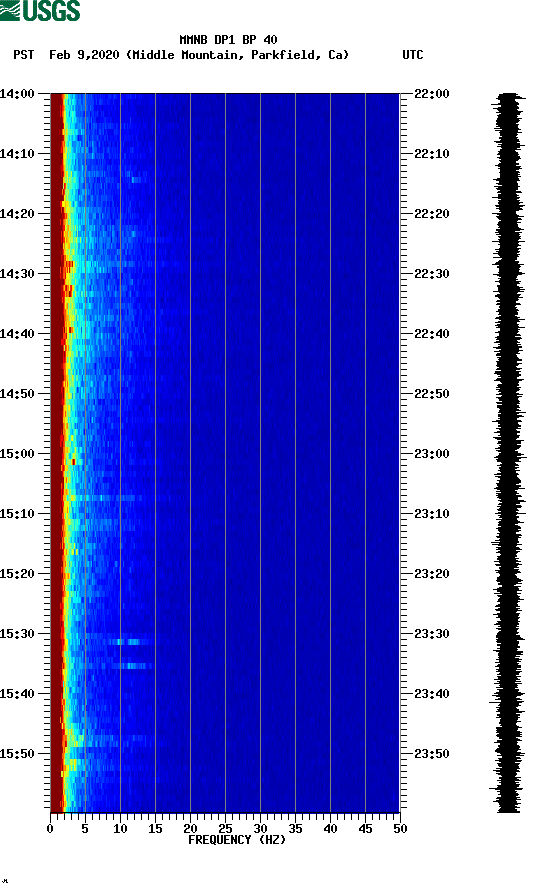The width and height of the screenshot is (552, 892).
Task: Click the '14:00' PST time label
Action: pyautogui.click(x=17, y=94)
